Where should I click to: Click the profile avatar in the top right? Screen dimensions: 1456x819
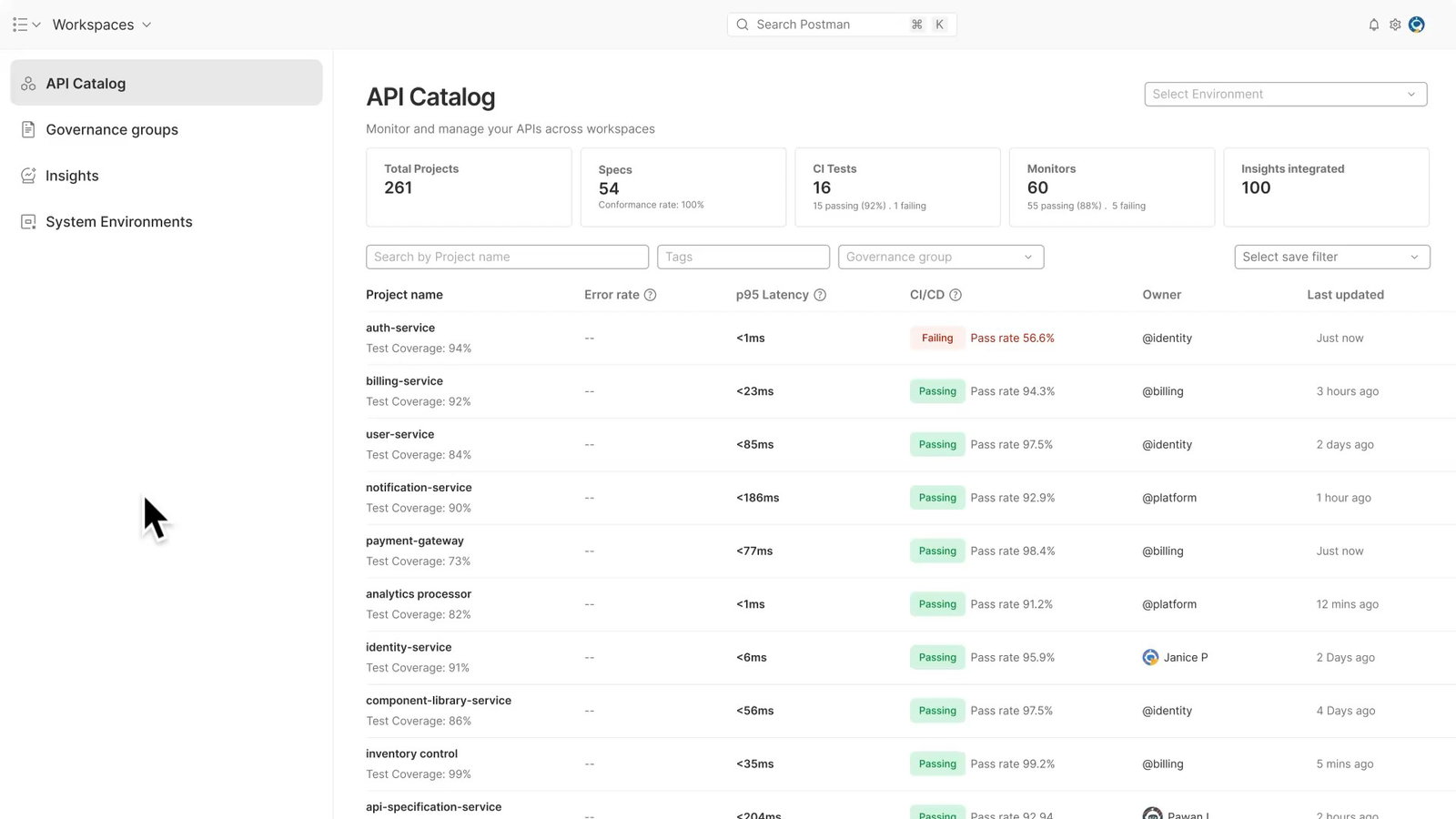click(1416, 25)
